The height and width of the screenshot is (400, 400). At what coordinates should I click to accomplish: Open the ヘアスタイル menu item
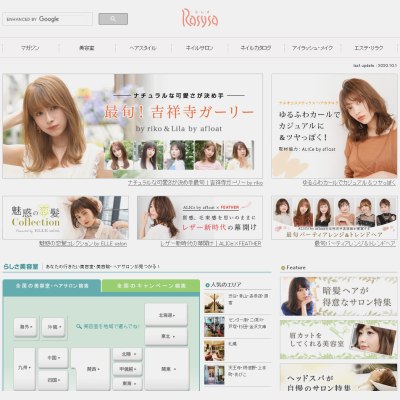click(x=143, y=48)
